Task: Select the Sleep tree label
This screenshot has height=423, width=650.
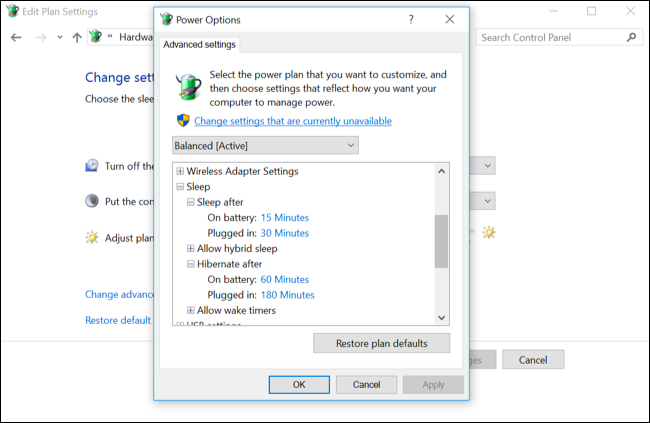Action: click(198, 187)
